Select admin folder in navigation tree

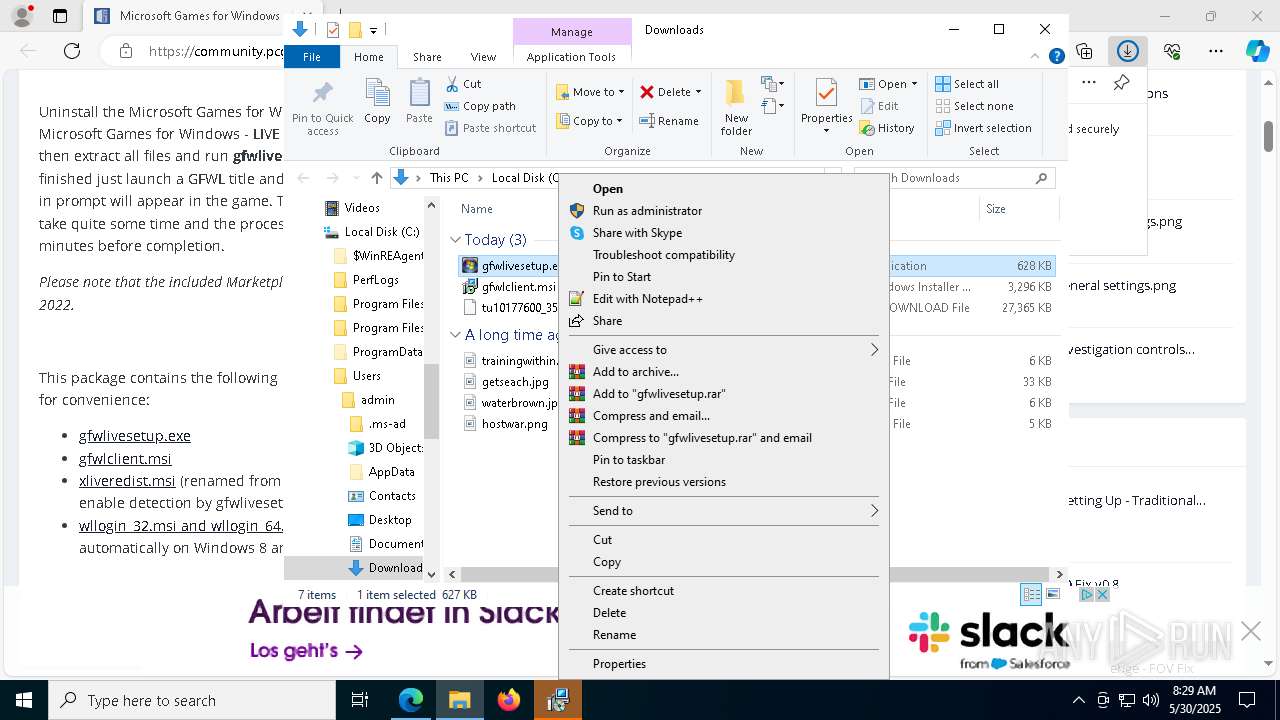pos(377,400)
